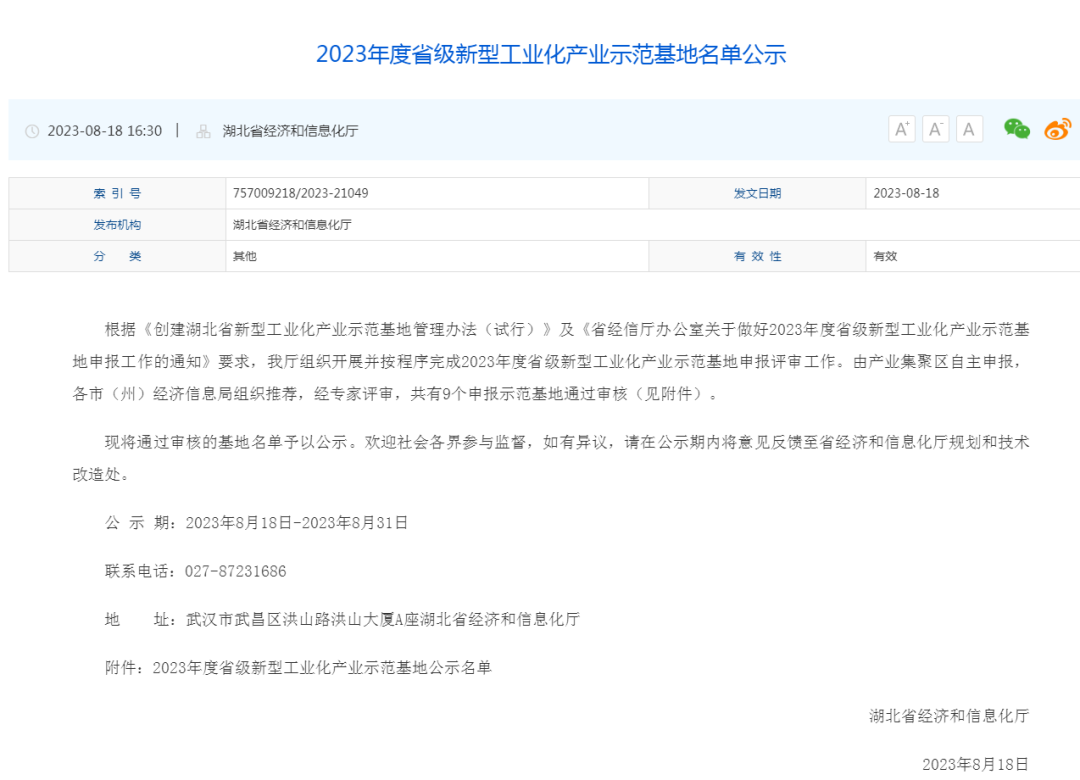Reset font size with plain A button
The image size is (1080, 780).
pos(969,129)
